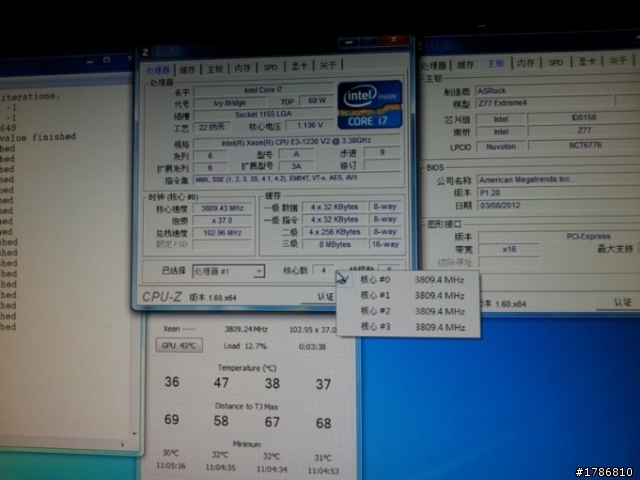This screenshot has width=640, height=480.
Task: Click the 4 x 256 KBytes cache field
Action: point(335,232)
